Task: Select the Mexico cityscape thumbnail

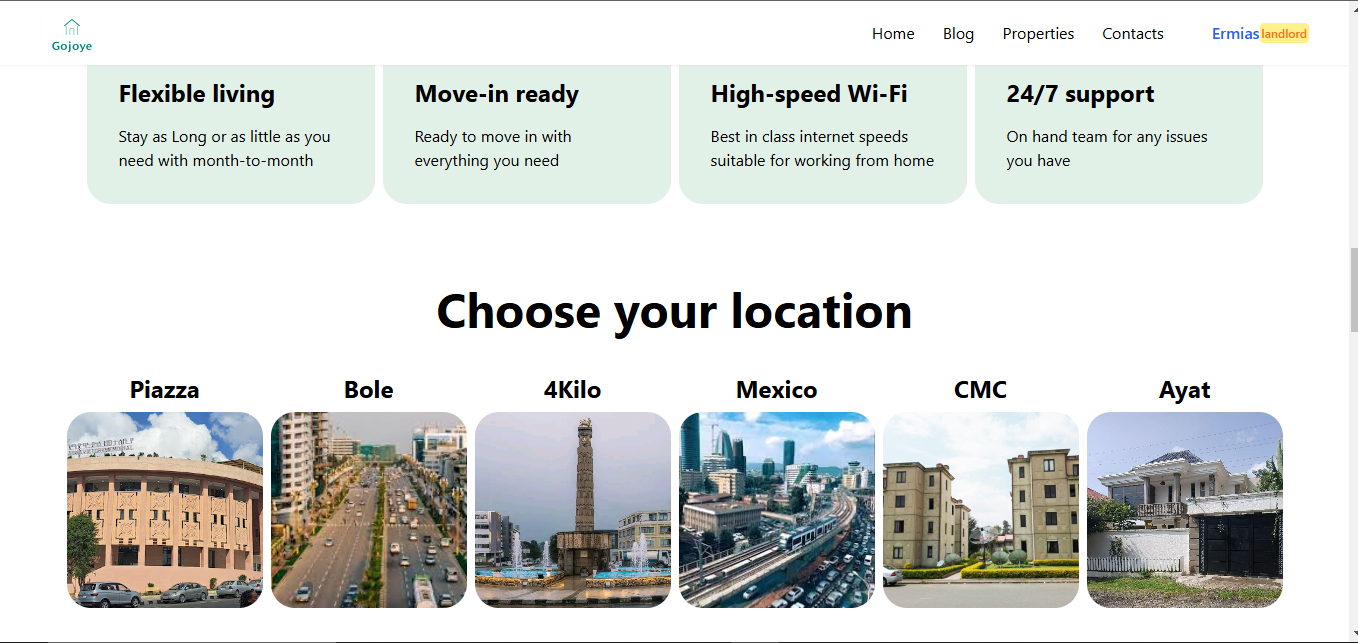Action: (777, 510)
